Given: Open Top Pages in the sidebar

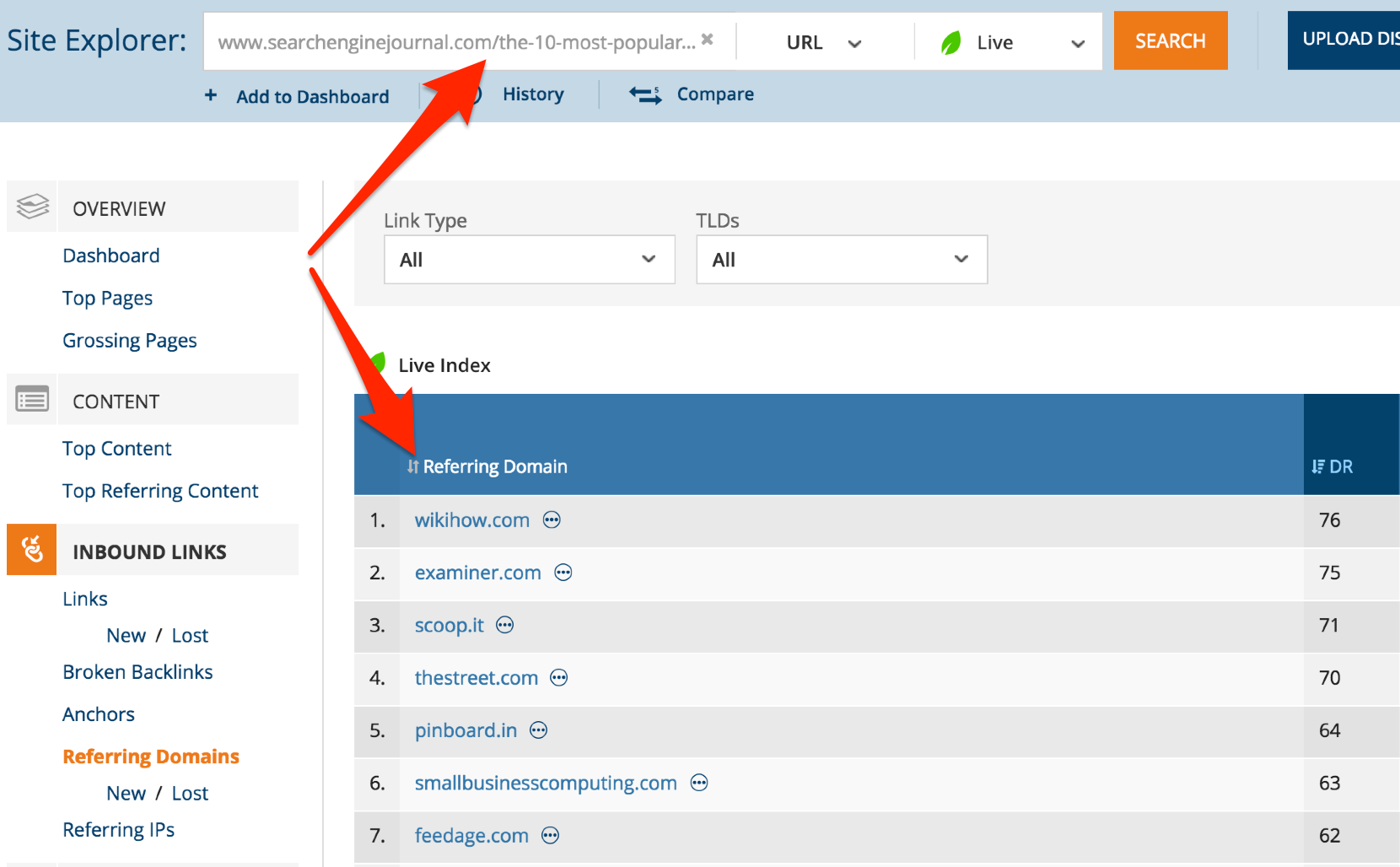Looking at the screenshot, I should (x=108, y=298).
